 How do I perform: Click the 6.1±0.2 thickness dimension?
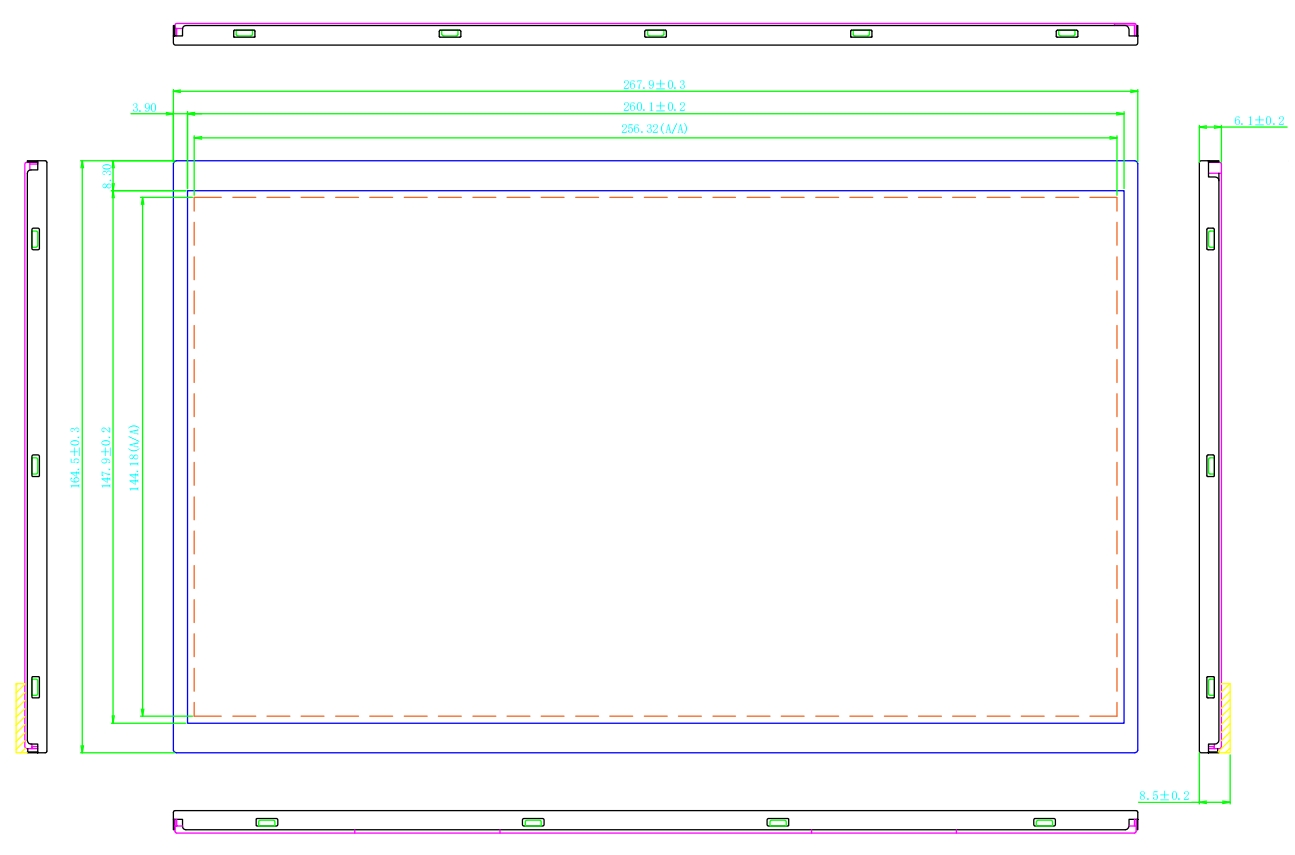click(1258, 120)
